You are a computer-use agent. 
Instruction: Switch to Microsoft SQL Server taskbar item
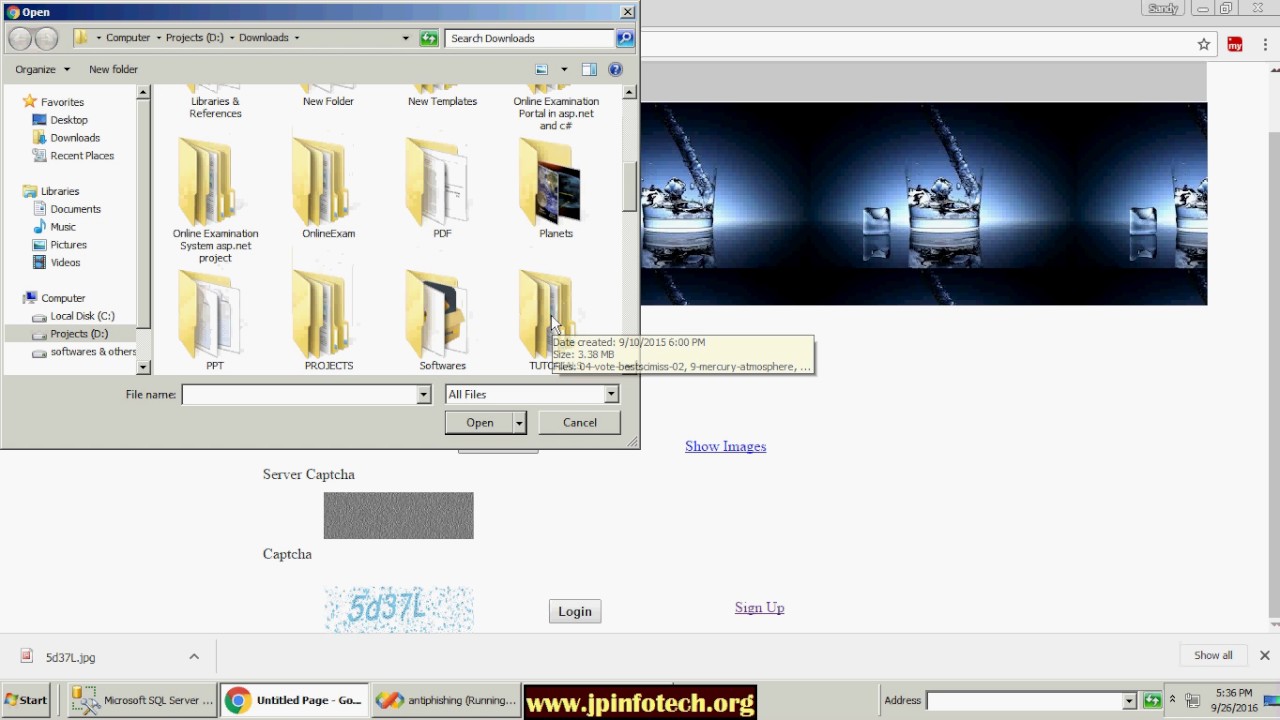(x=144, y=700)
